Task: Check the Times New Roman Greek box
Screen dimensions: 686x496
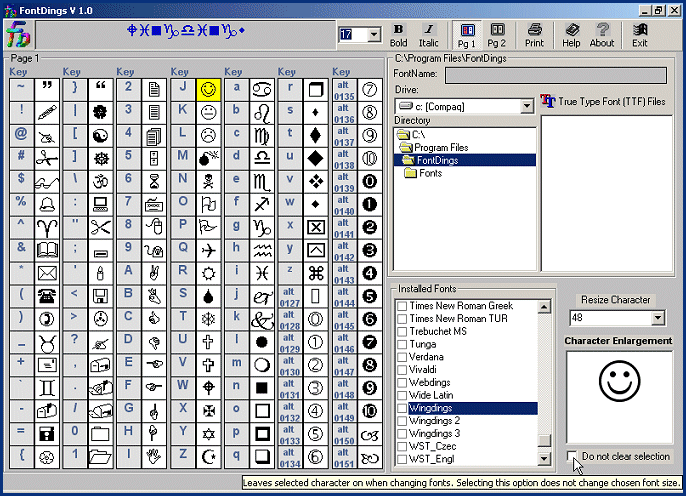Action: tap(402, 306)
